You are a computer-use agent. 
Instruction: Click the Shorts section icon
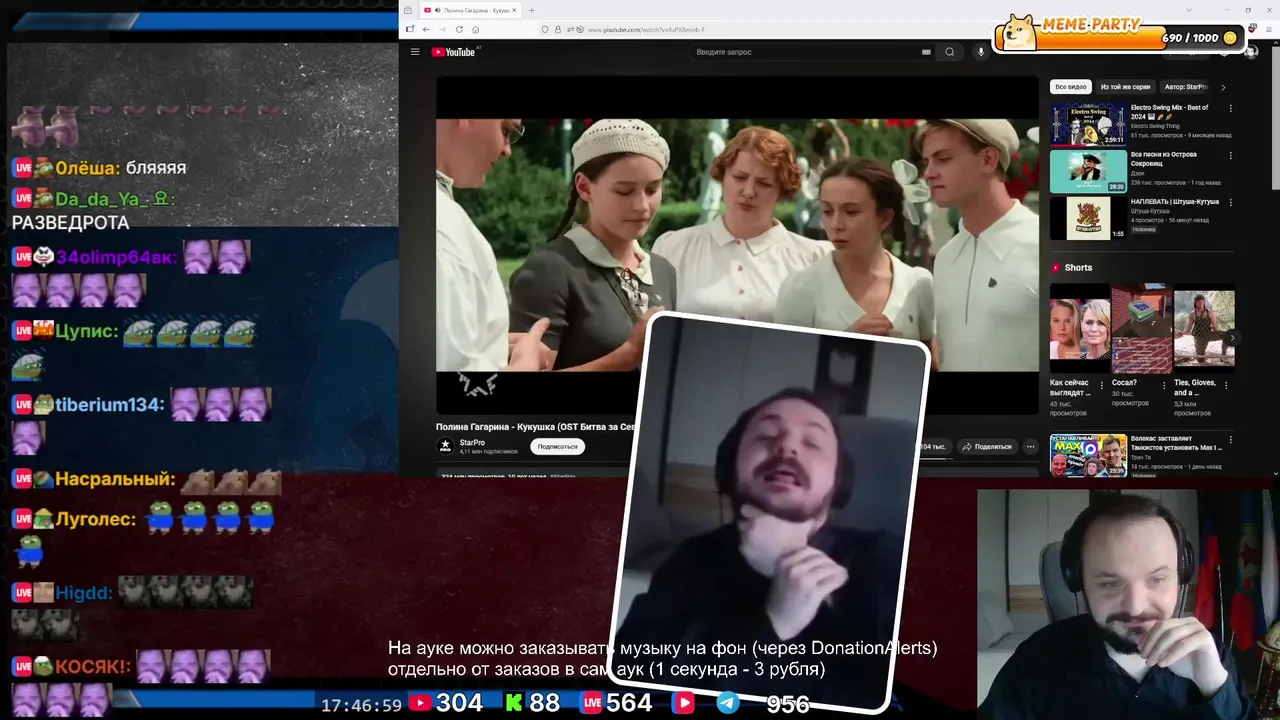[1056, 268]
